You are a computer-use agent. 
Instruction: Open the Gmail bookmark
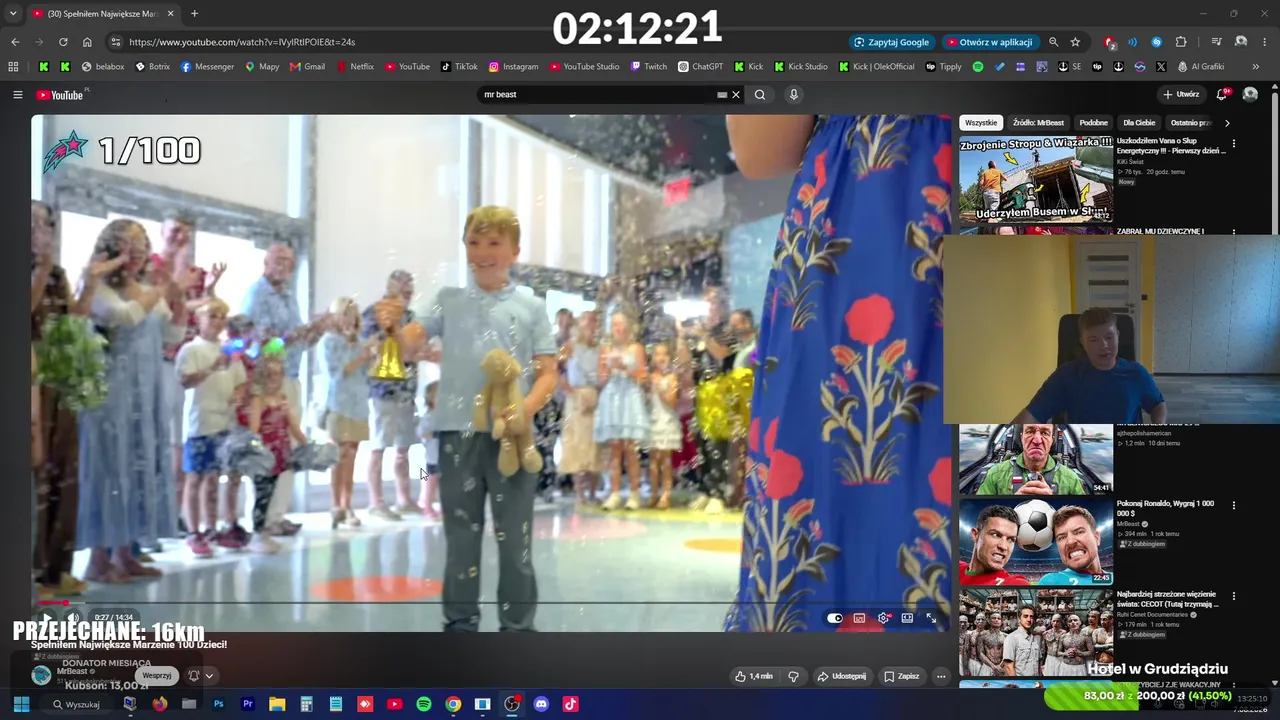point(307,67)
